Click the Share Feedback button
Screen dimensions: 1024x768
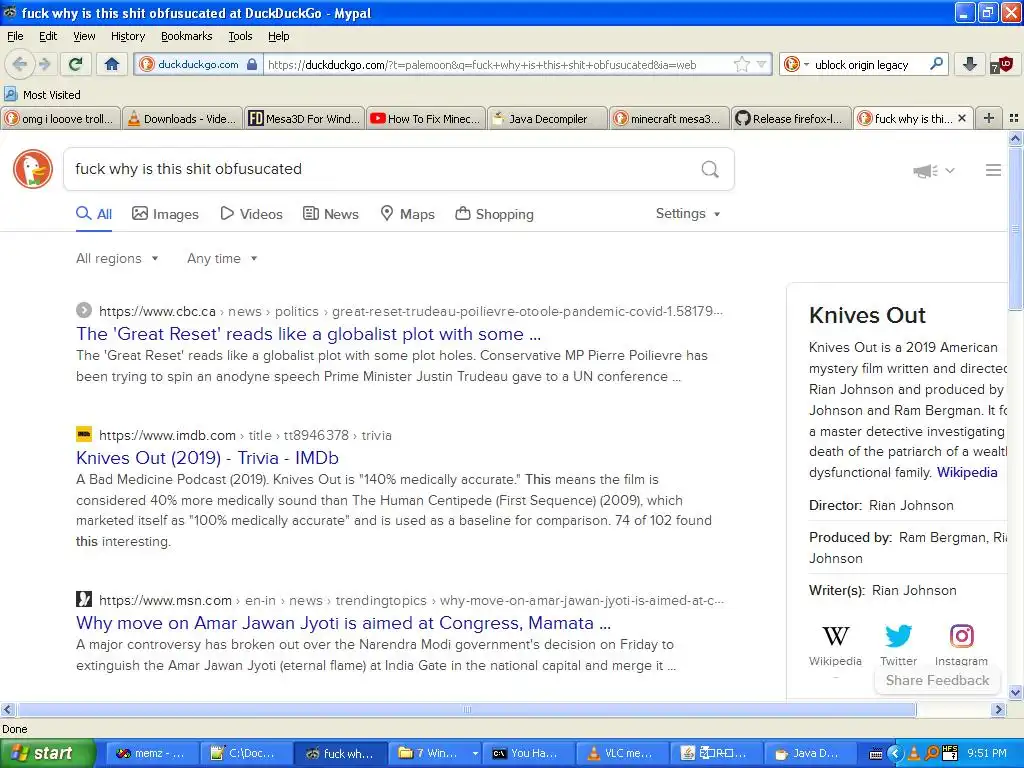pos(937,680)
